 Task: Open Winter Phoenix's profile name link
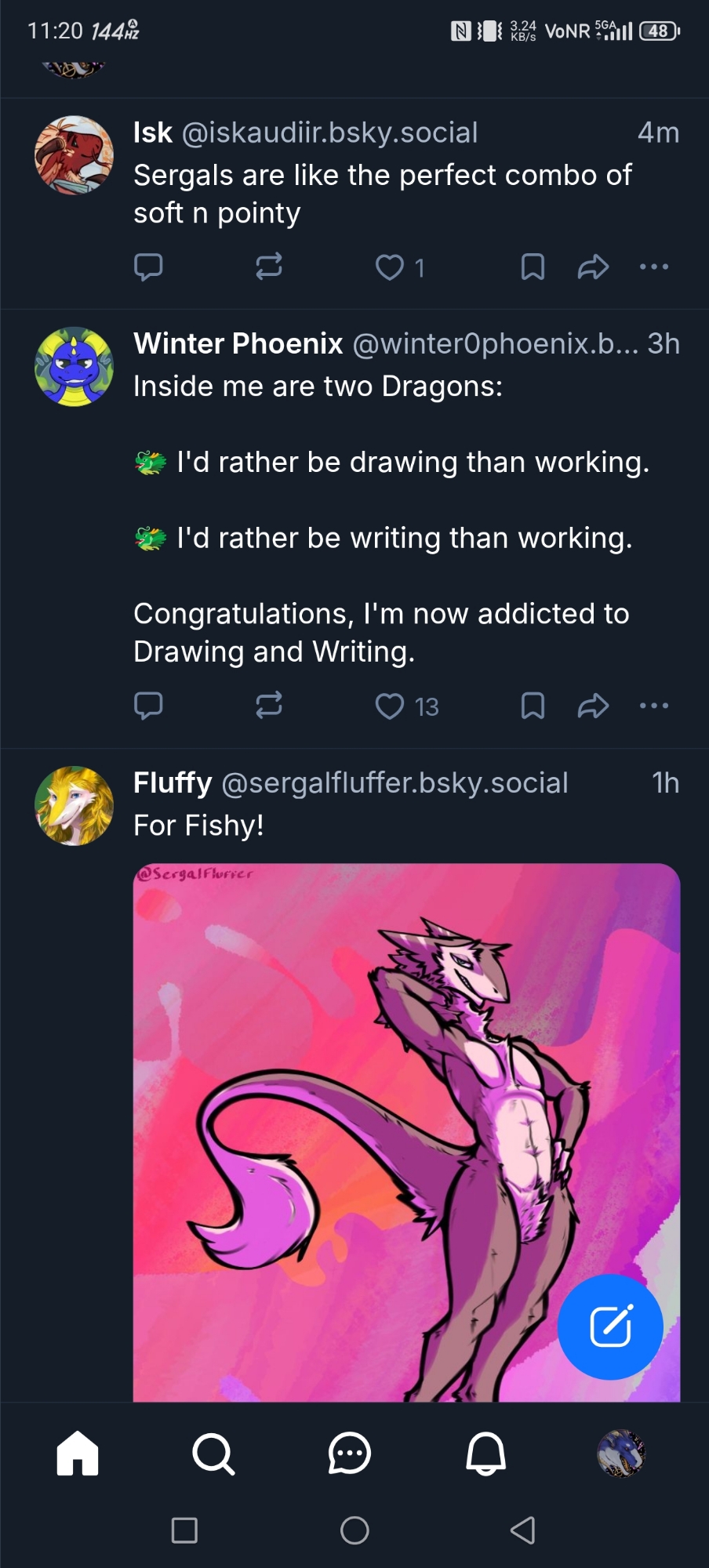point(238,343)
